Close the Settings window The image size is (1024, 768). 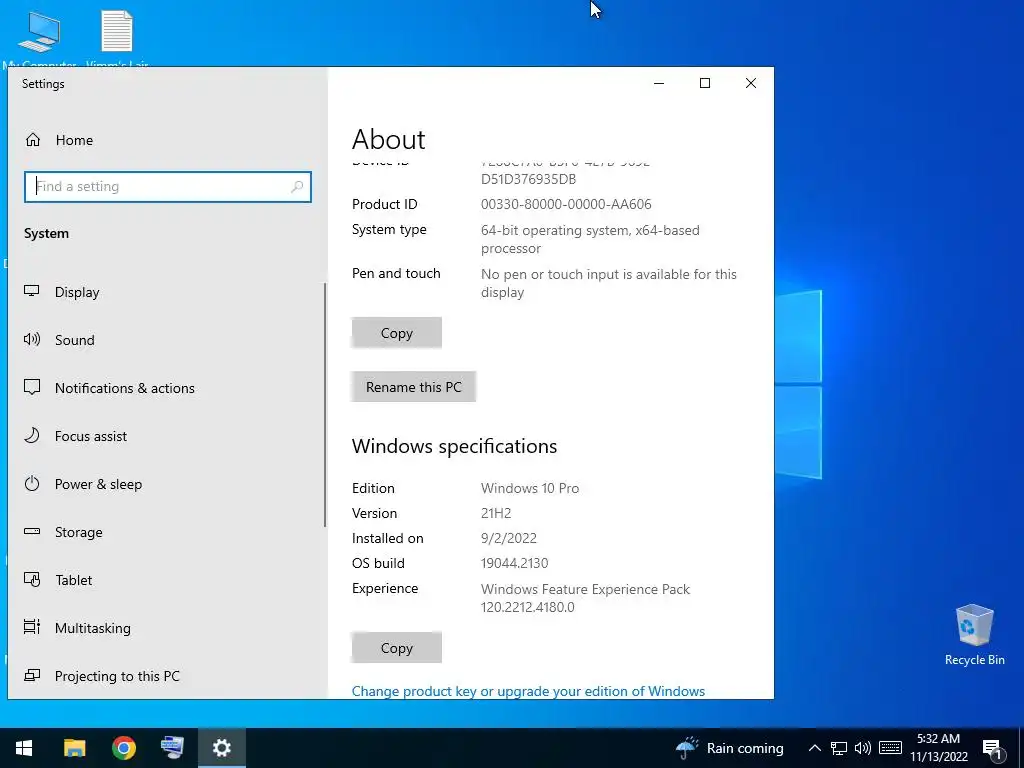[751, 83]
